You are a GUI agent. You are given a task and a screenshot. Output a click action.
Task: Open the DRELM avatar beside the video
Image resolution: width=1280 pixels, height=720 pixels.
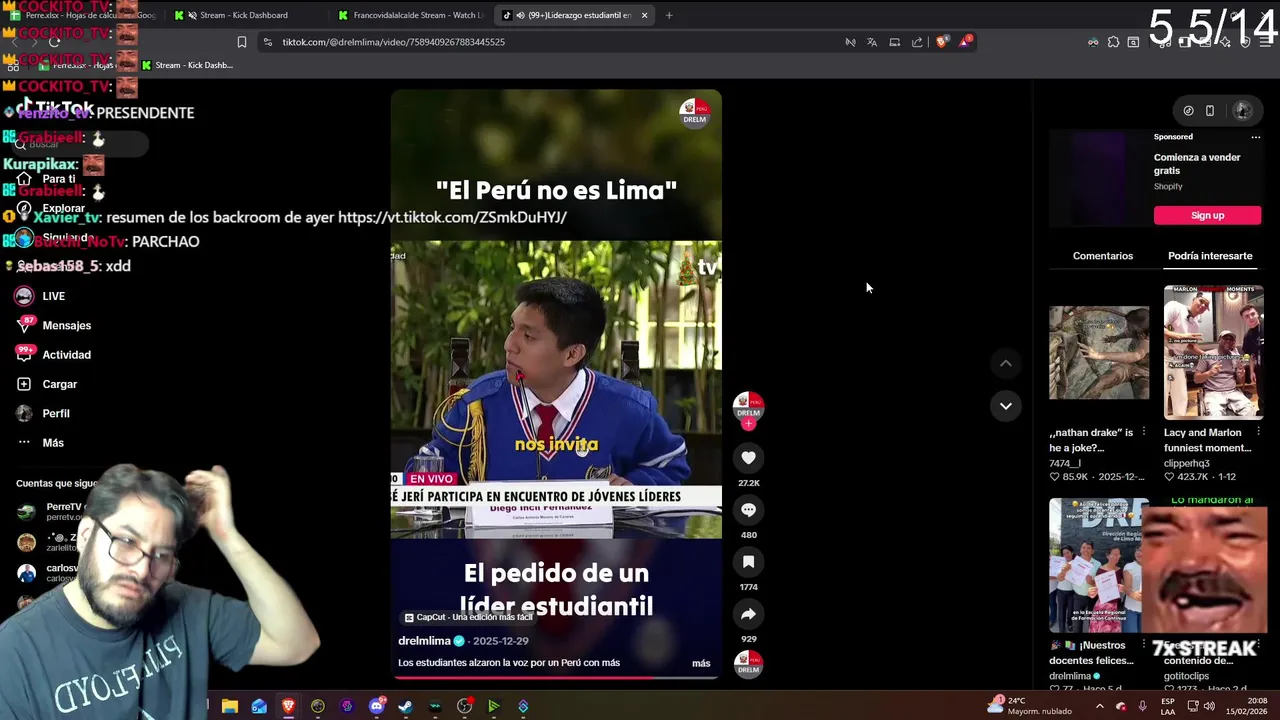pos(748,406)
